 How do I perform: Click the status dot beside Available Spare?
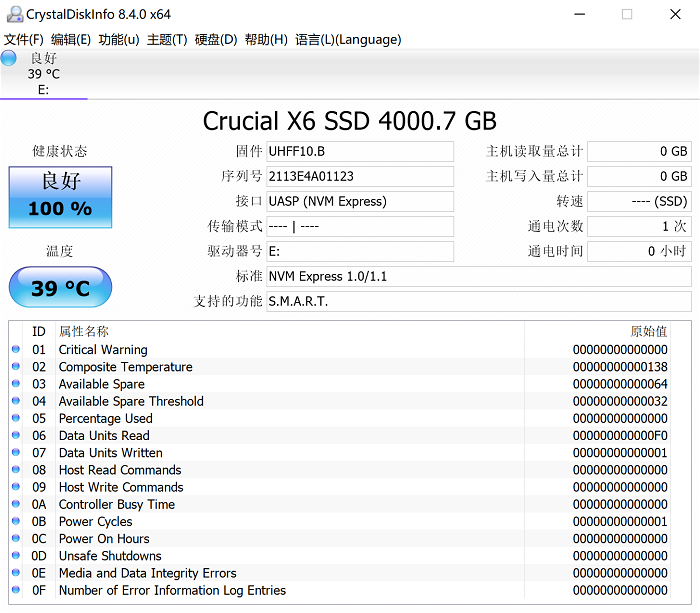coord(15,384)
